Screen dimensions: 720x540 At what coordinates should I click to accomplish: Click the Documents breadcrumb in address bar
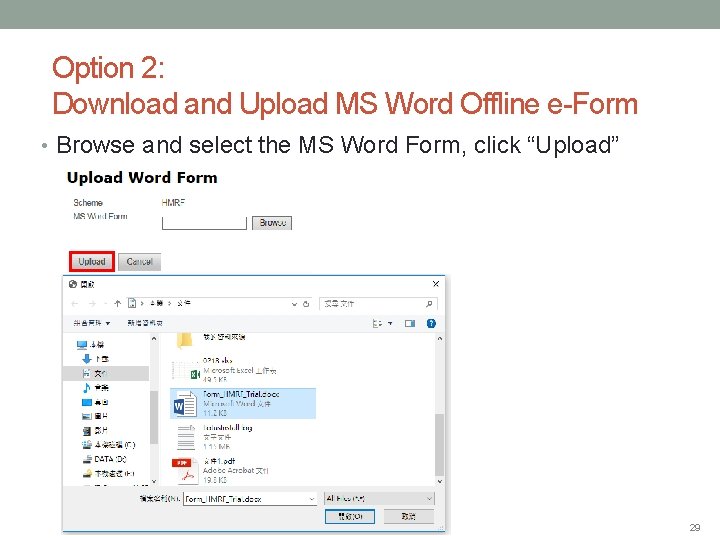pos(184,304)
